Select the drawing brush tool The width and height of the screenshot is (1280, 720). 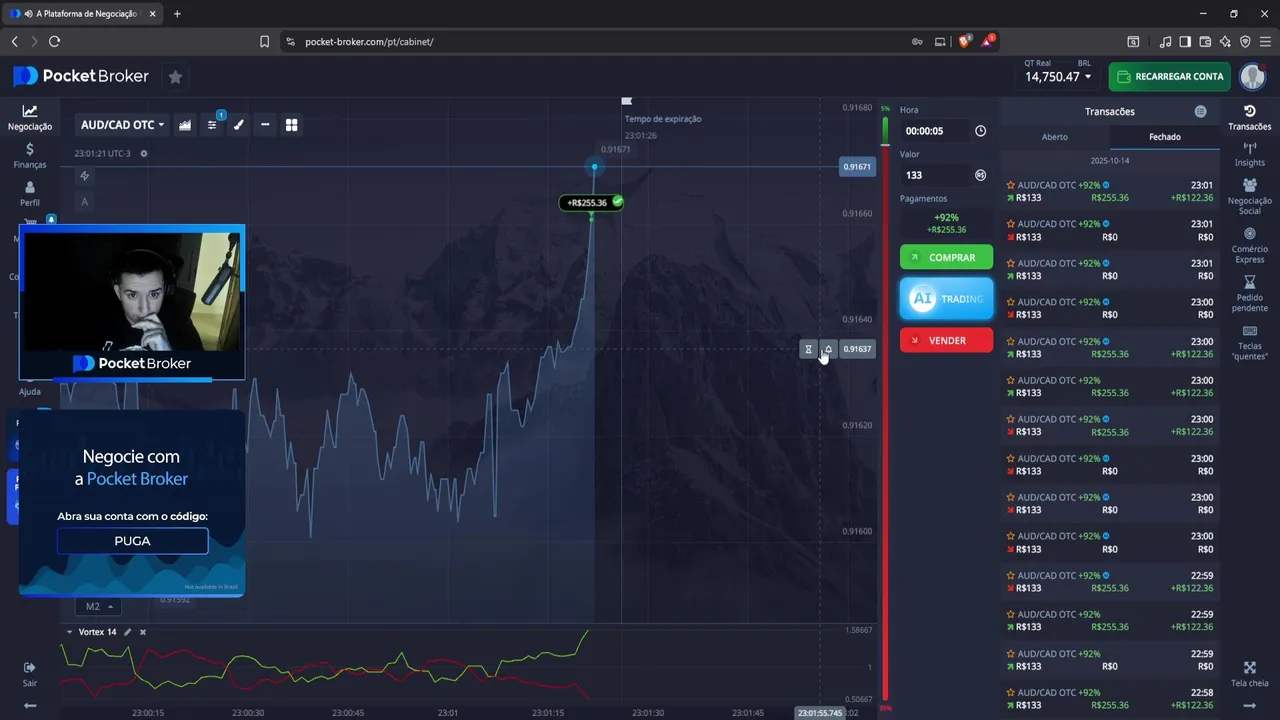click(x=238, y=125)
